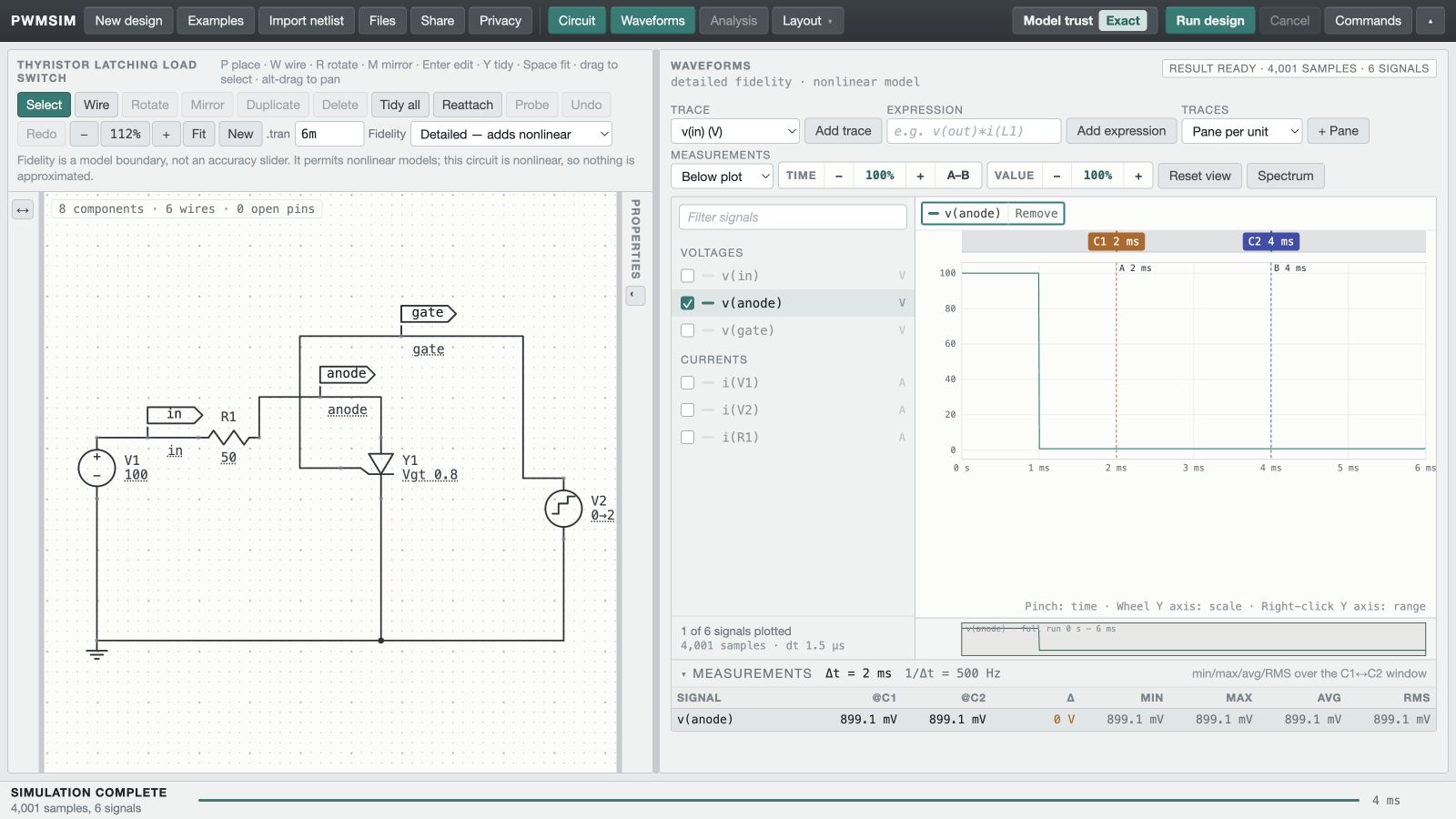The image size is (1456, 819).
Task: Open the Layout dropdown menu
Action: pos(807,21)
